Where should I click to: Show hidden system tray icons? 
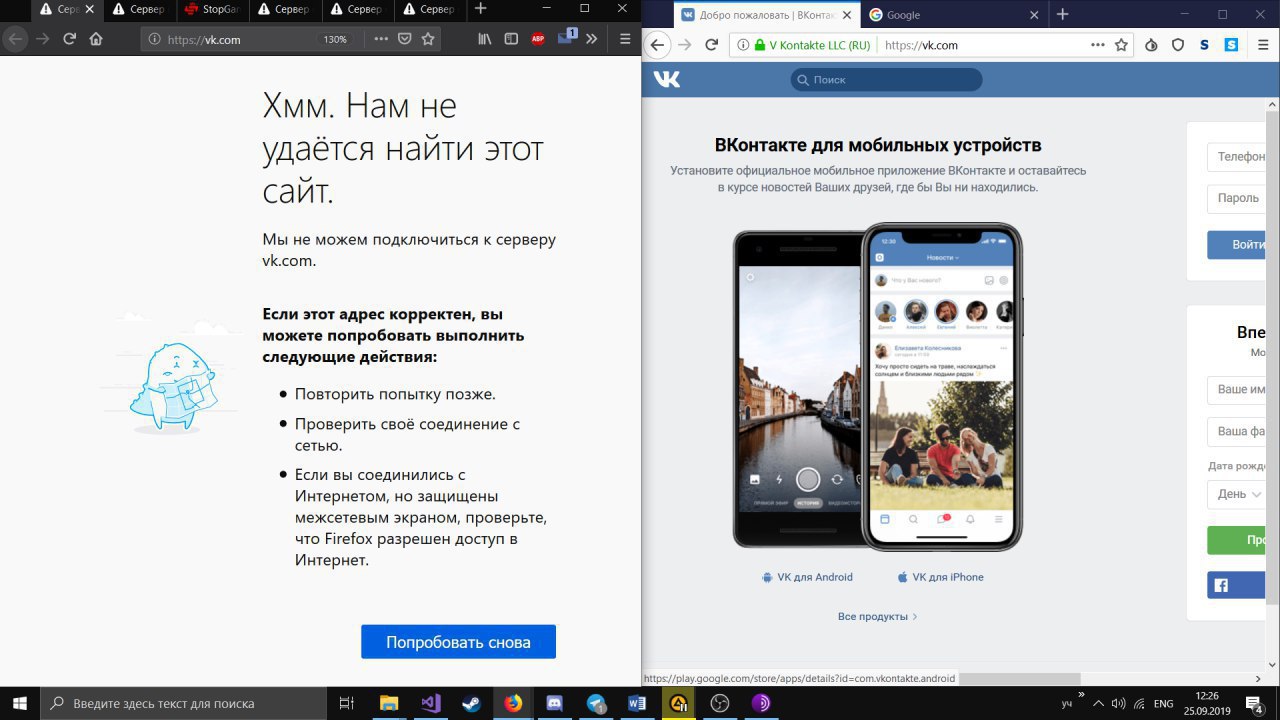tap(1099, 703)
